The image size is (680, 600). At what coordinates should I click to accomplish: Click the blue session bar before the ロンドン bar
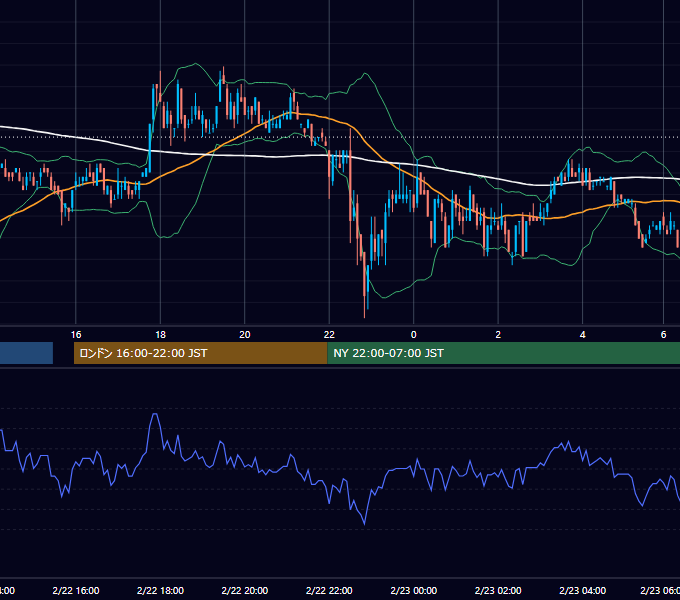(x=26, y=353)
